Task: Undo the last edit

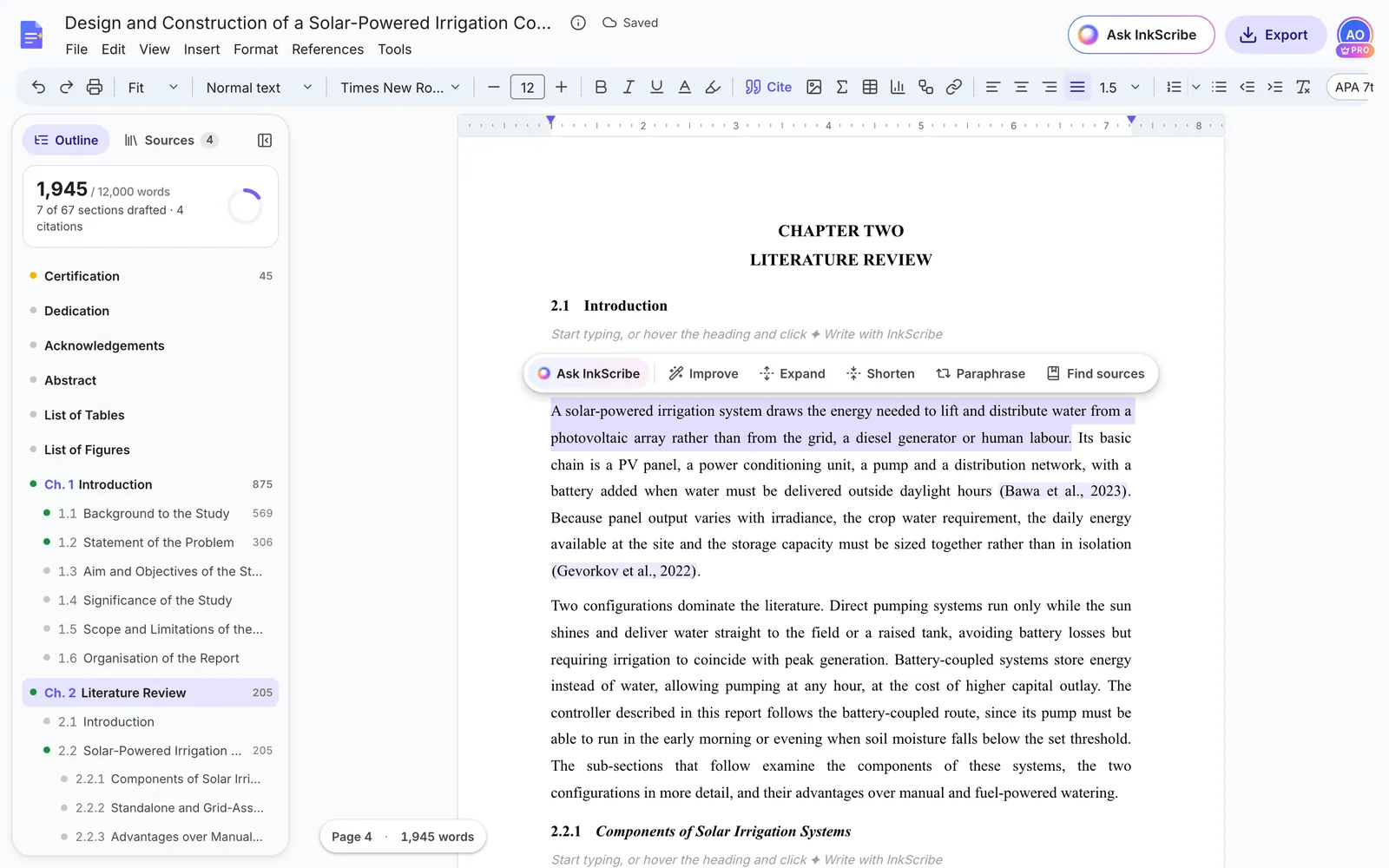Action: pos(38,87)
